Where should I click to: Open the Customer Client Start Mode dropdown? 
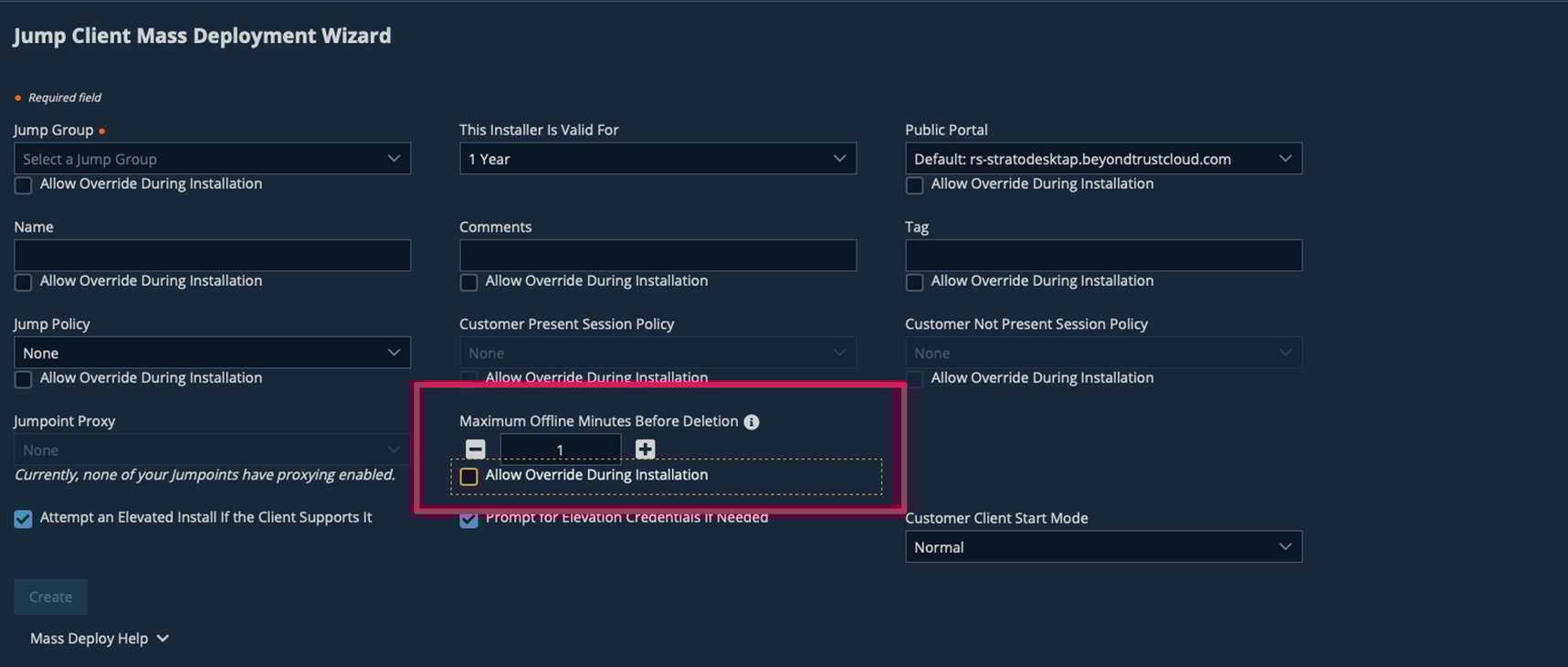coord(1102,546)
